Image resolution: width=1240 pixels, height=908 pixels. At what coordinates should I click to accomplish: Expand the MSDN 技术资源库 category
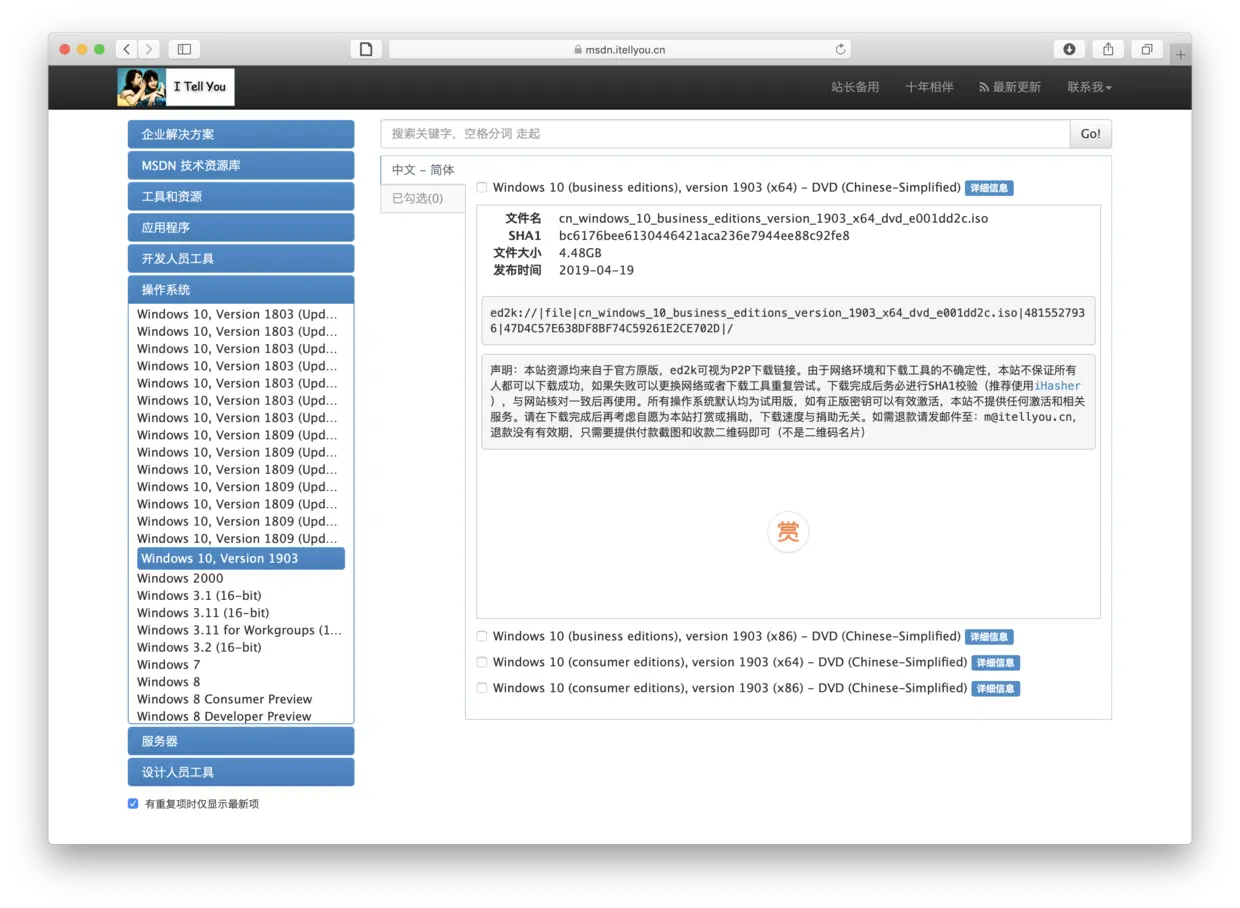coord(241,165)
